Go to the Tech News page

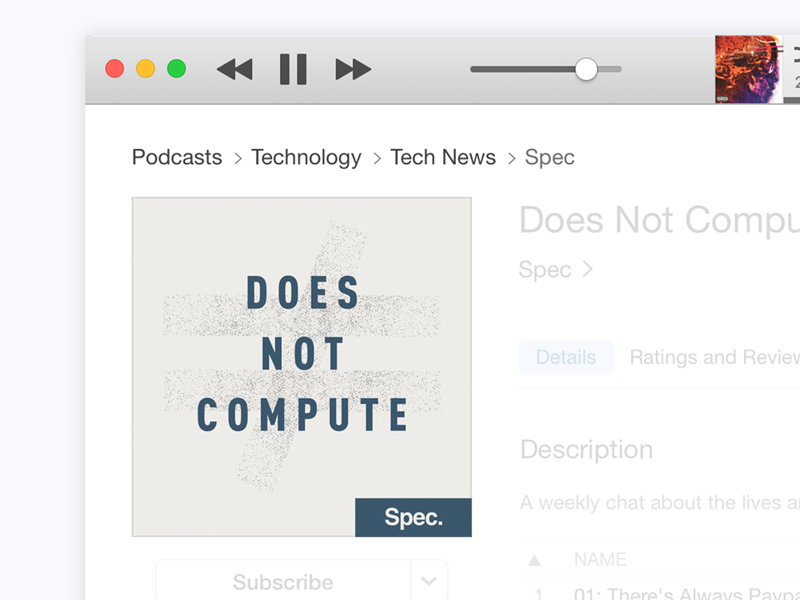pos(443,157)
